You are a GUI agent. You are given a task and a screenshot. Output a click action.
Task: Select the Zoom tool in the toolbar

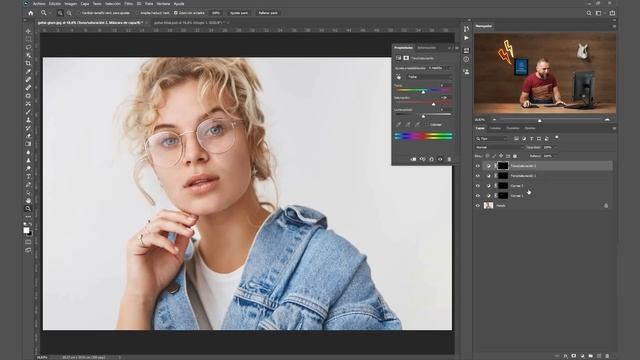point(28,209)
